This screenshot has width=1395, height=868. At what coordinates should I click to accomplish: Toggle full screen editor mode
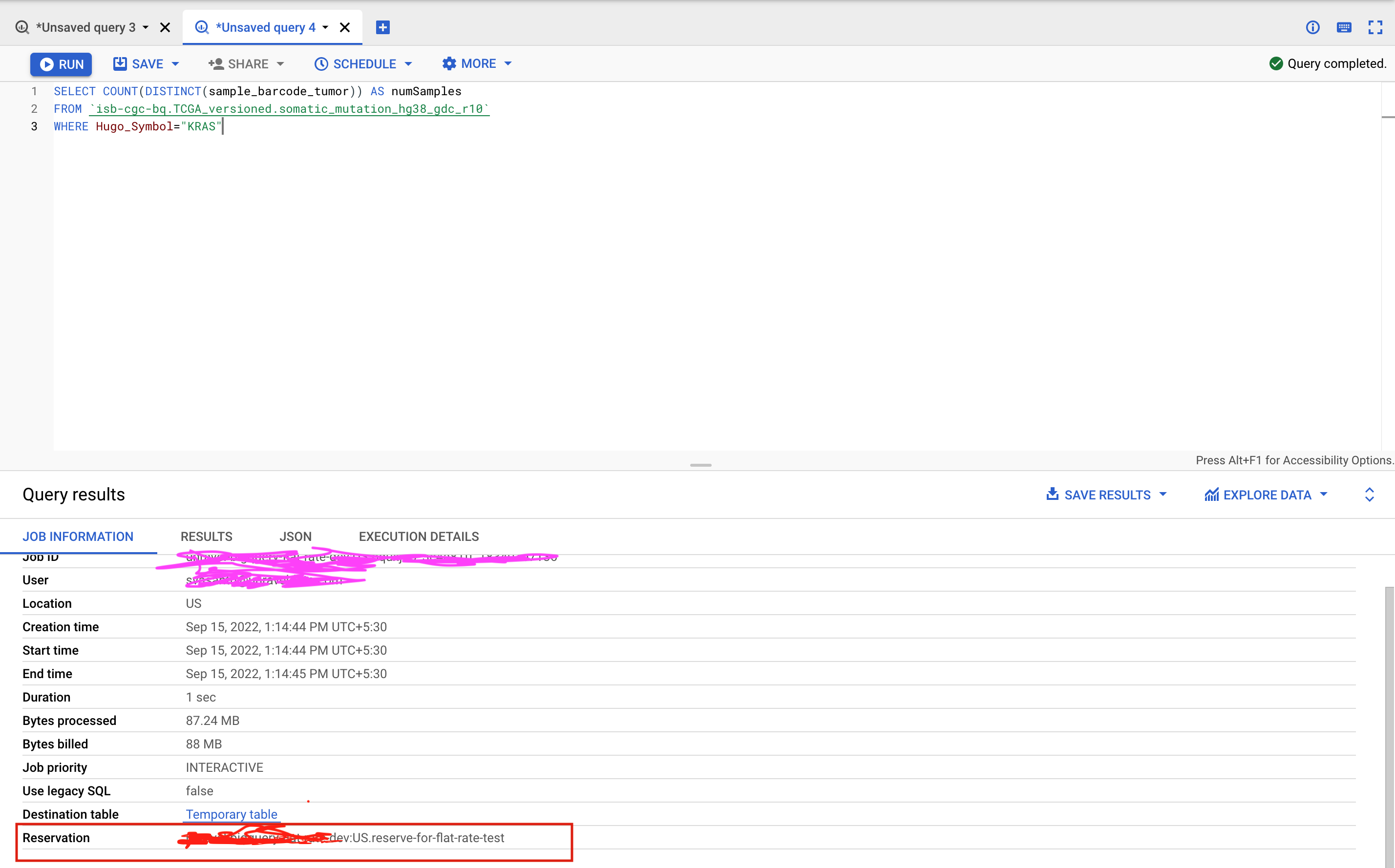[x=1375, y=27]
